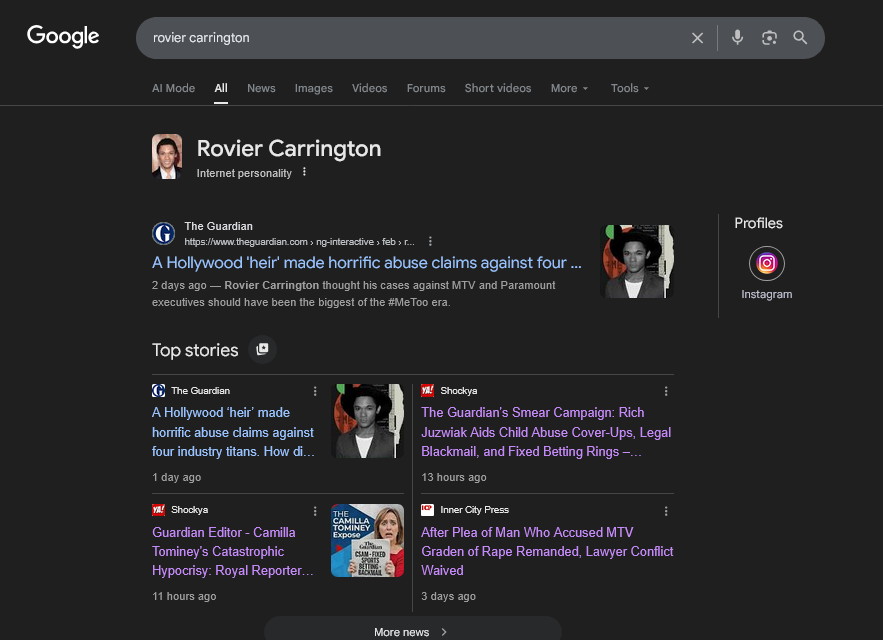Start voice search with microphone icon
The width and height of the screenshot is (884, 640).
[x=737, y=38]
